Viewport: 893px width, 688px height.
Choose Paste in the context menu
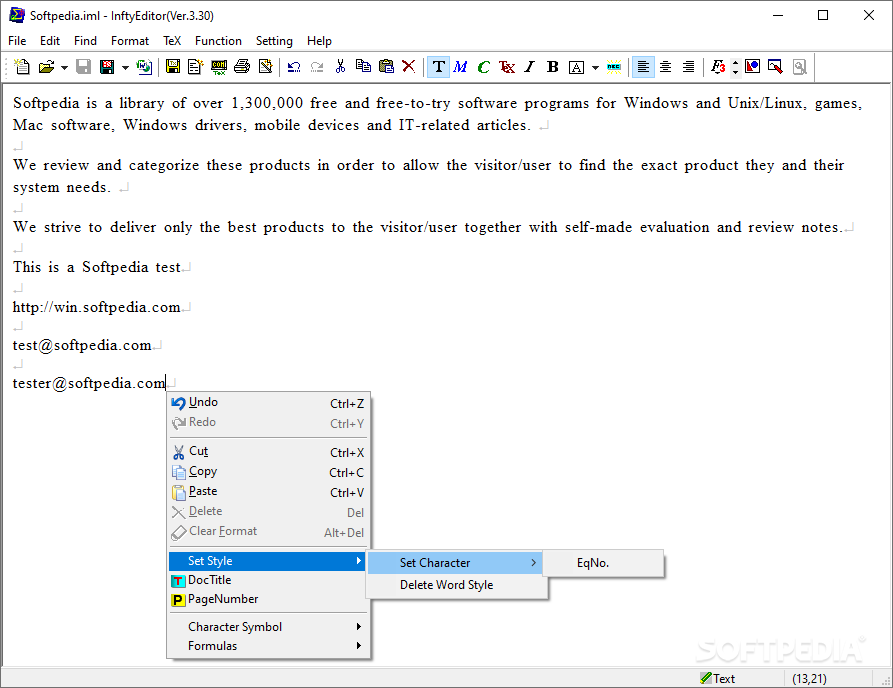tap(268, 492)
